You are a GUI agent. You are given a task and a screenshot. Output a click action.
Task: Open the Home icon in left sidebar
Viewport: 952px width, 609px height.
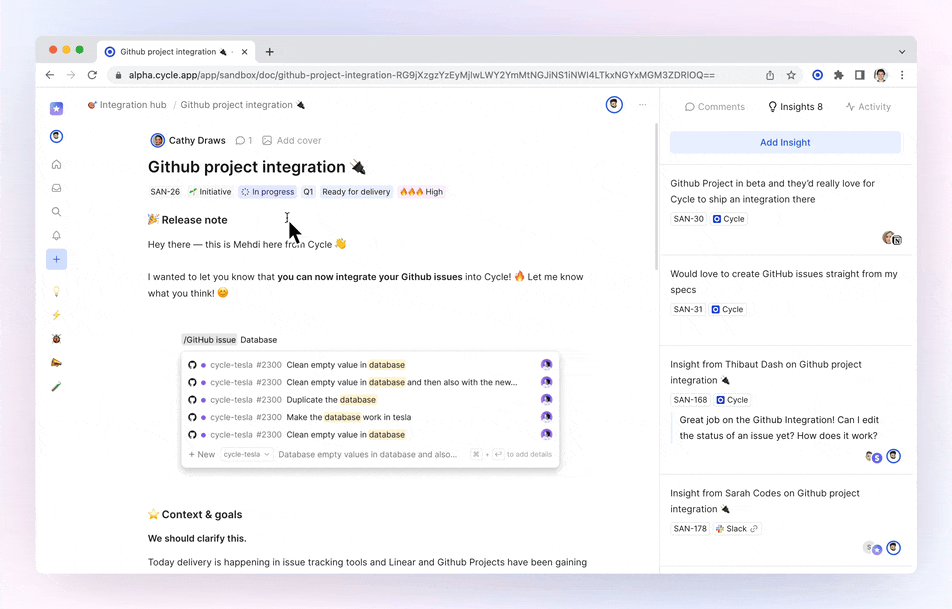pos(56,165)
